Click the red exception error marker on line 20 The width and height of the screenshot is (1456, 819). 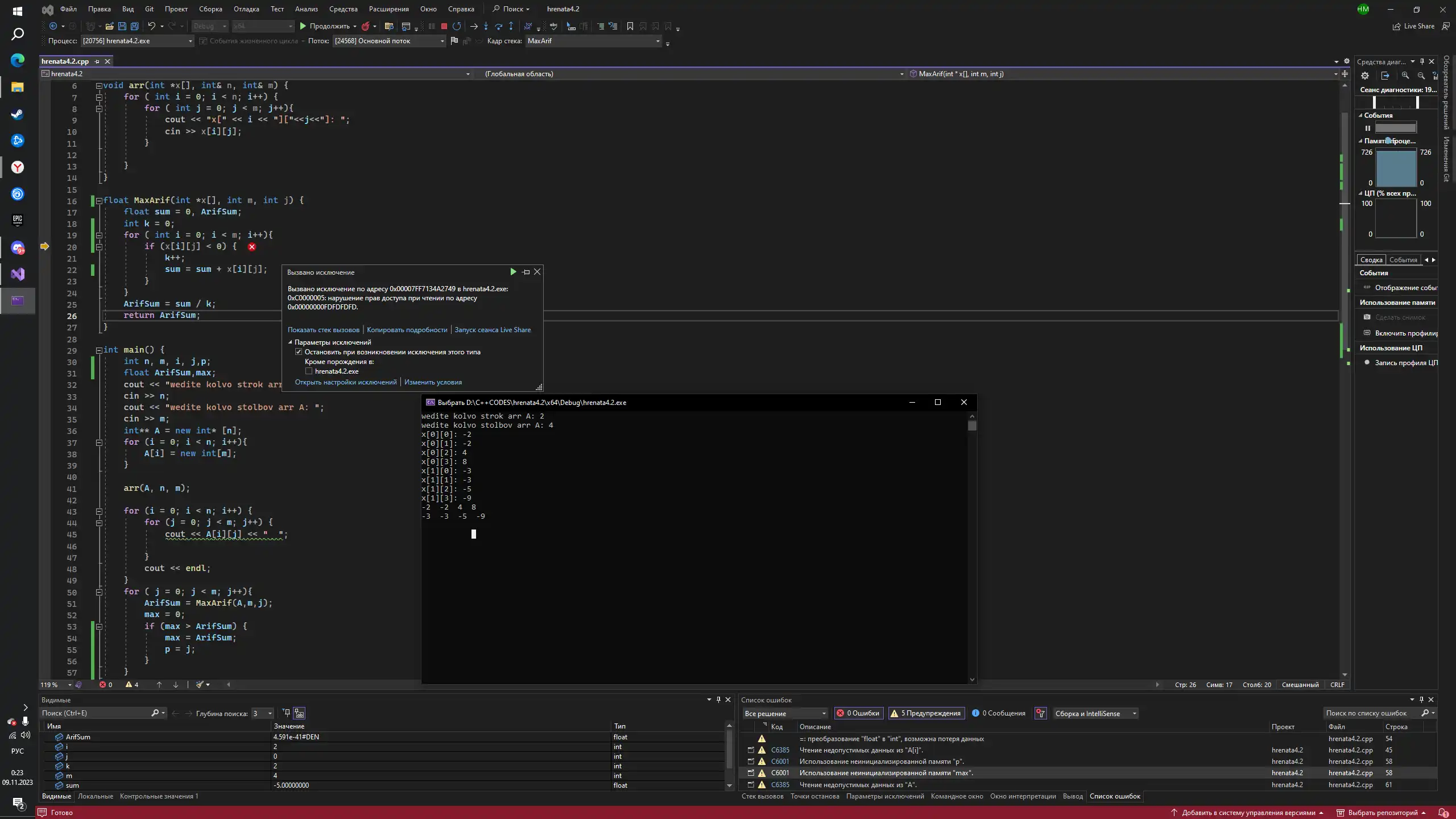pos(251,247)
